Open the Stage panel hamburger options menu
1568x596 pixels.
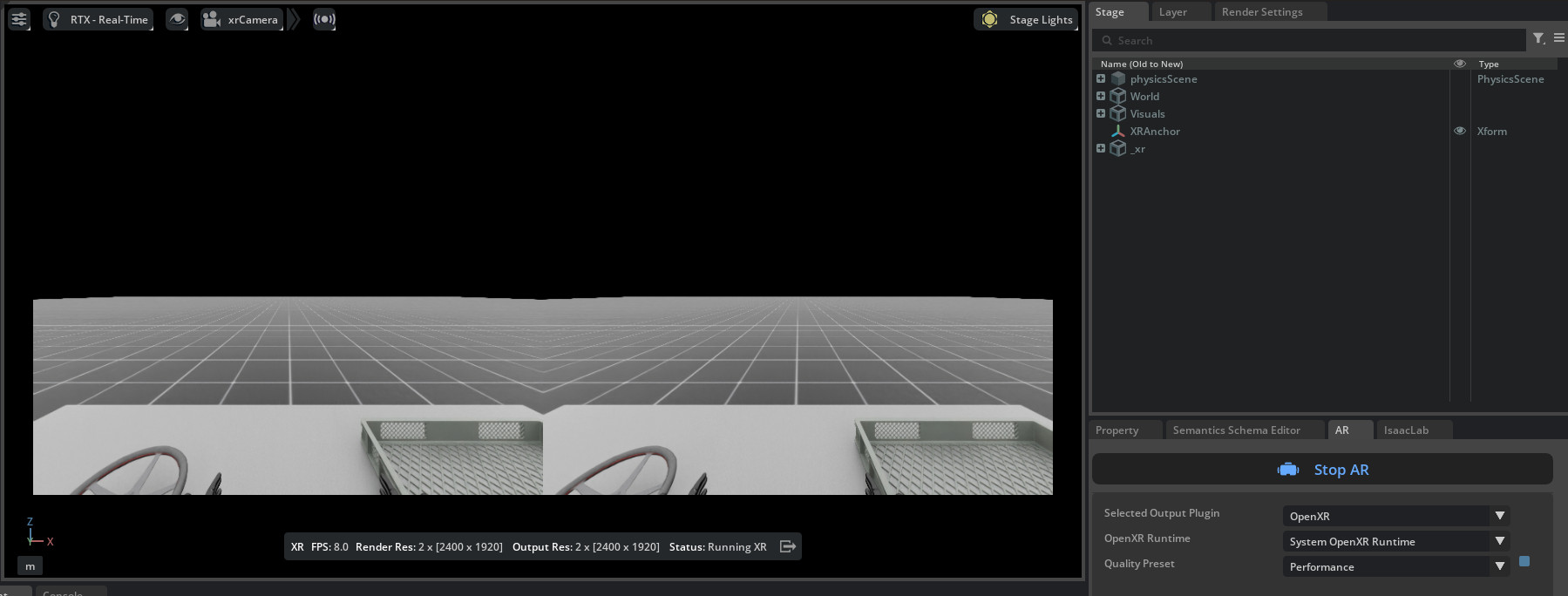click(x=1558, y=38)
